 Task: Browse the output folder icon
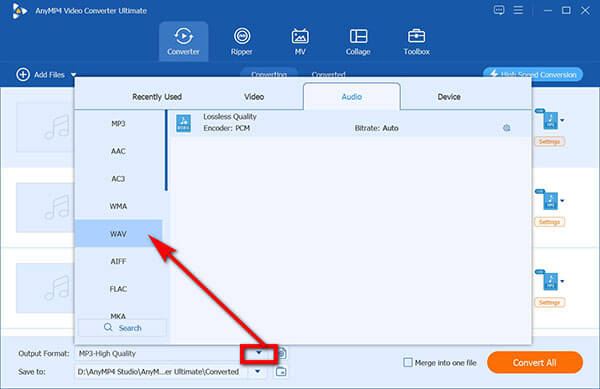coord(281,371)
